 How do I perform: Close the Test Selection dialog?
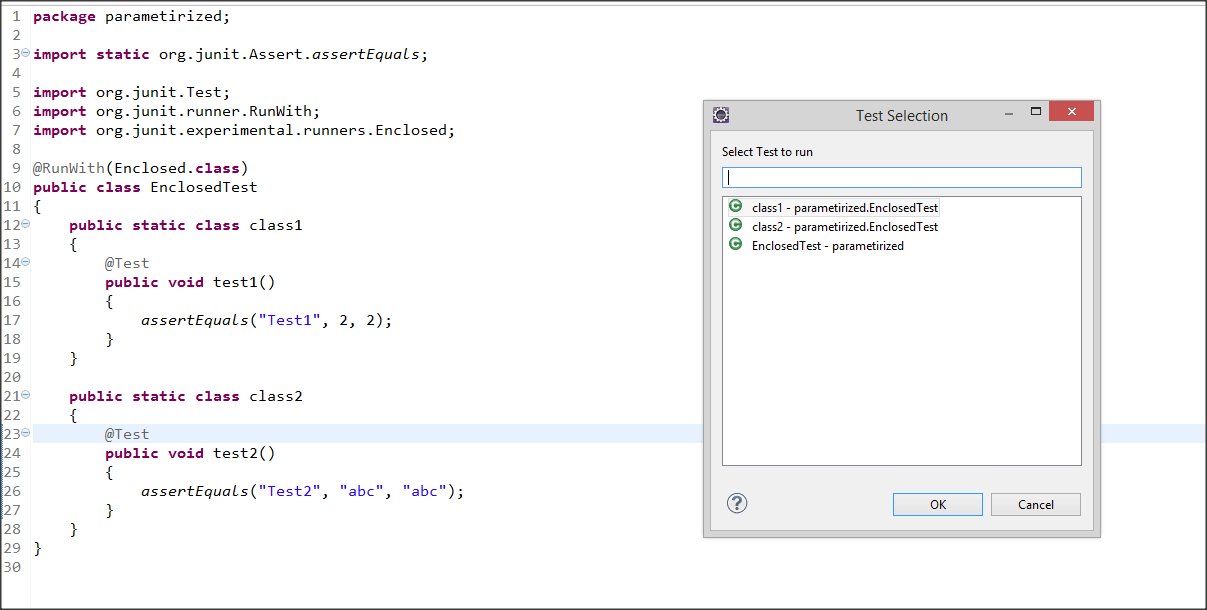(1071, 112)
